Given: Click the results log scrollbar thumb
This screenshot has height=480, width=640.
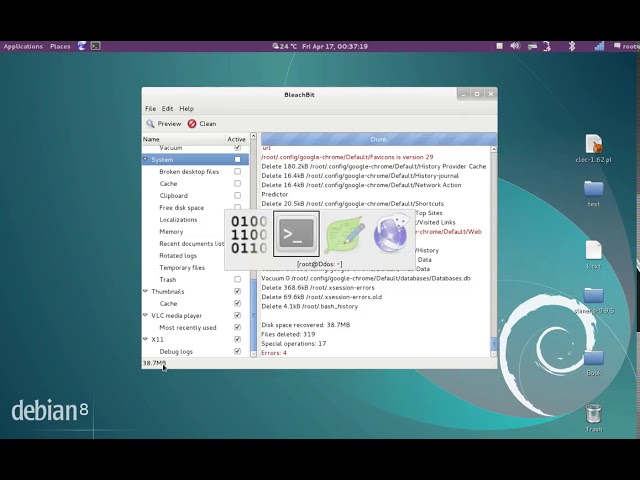Looking at the screenshot, I should tap(493, 344).
